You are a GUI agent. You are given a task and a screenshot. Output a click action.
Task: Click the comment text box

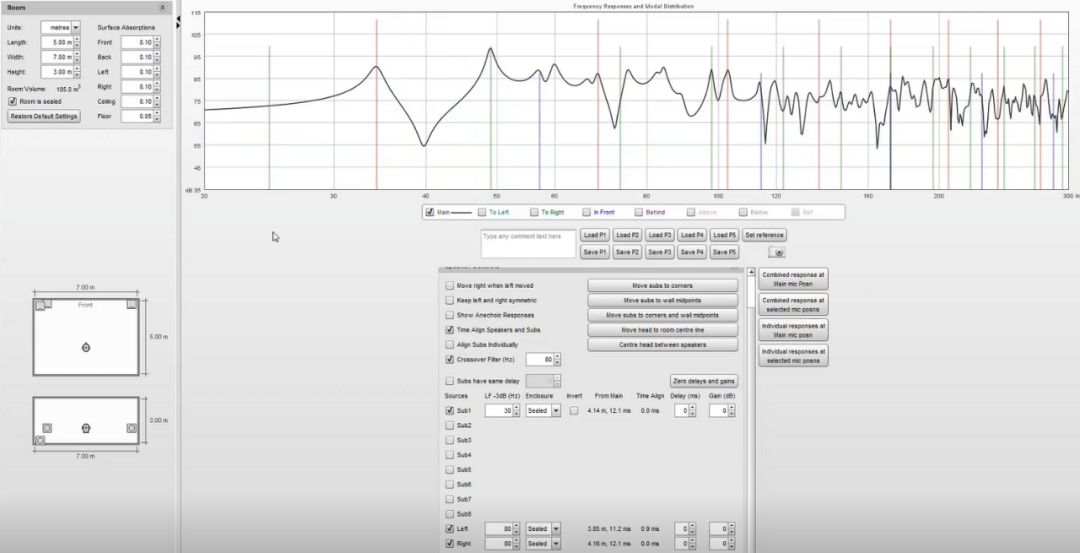(528, 244)
